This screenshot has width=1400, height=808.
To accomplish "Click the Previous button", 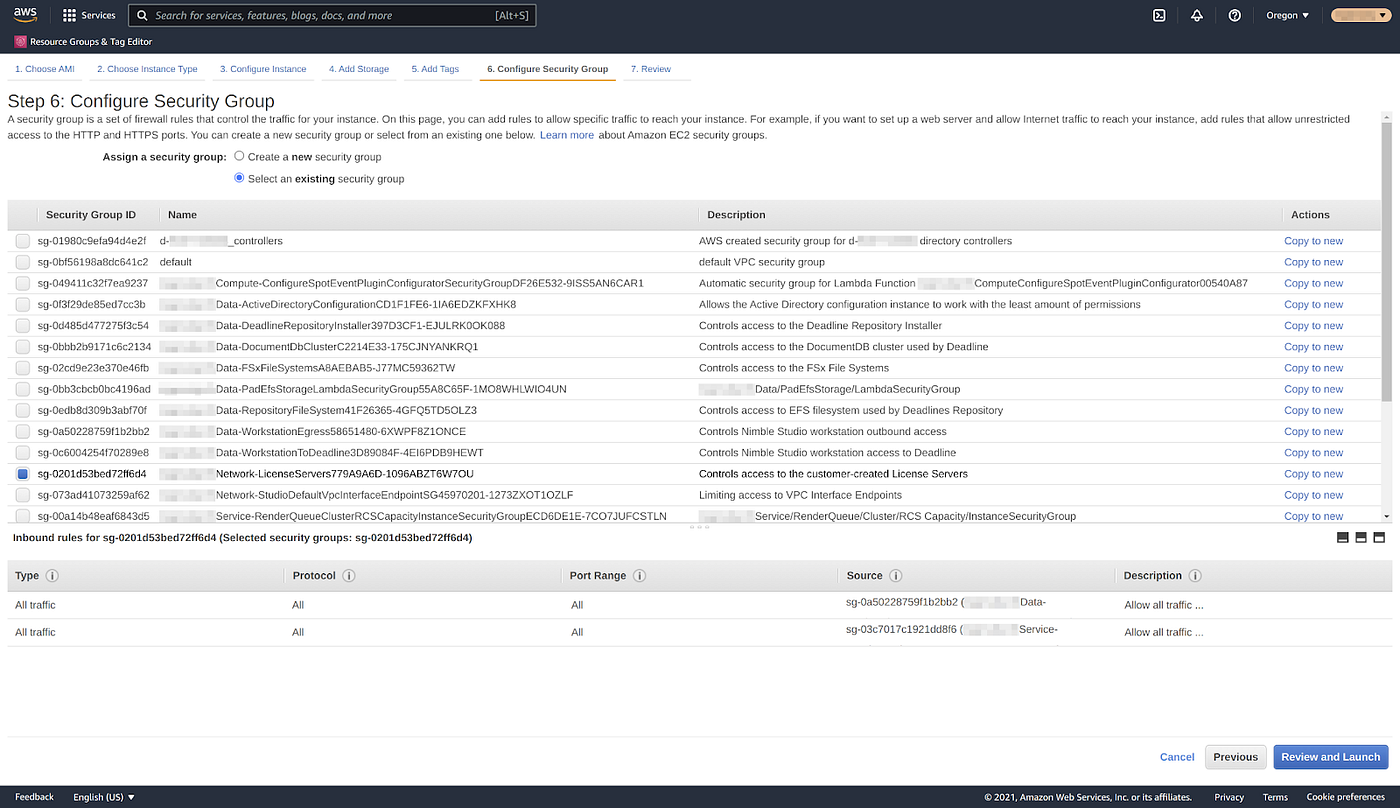I will coord(1236,757).
